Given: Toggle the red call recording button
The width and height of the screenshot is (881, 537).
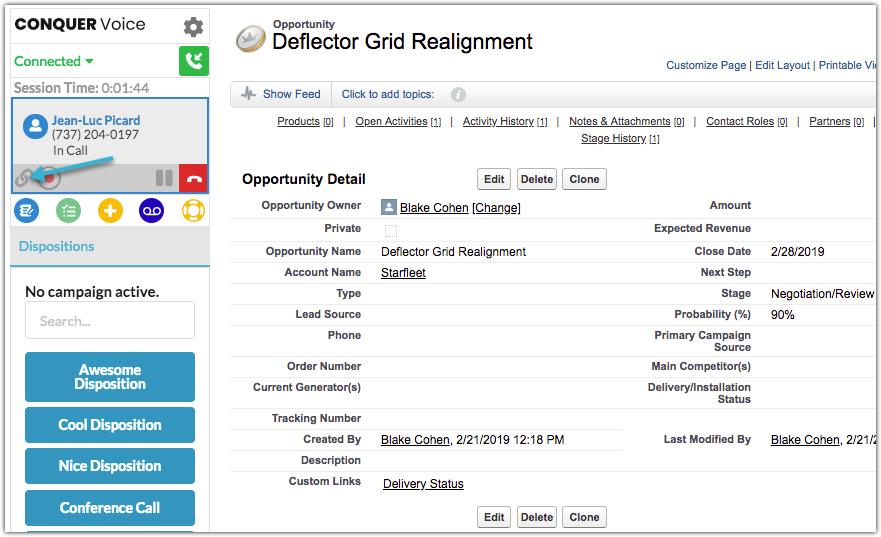Looking at the screenshot, I should (49, 178).
